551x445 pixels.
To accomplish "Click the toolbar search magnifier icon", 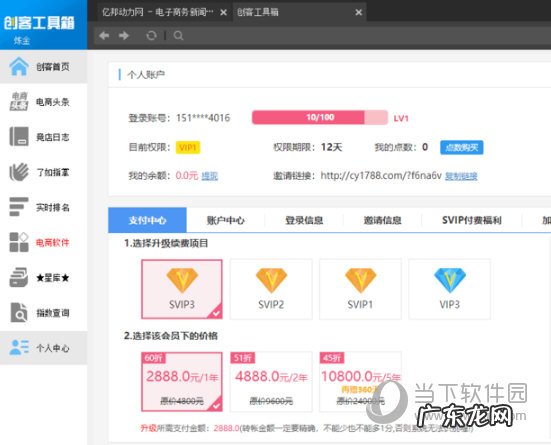I will point(179,36).
